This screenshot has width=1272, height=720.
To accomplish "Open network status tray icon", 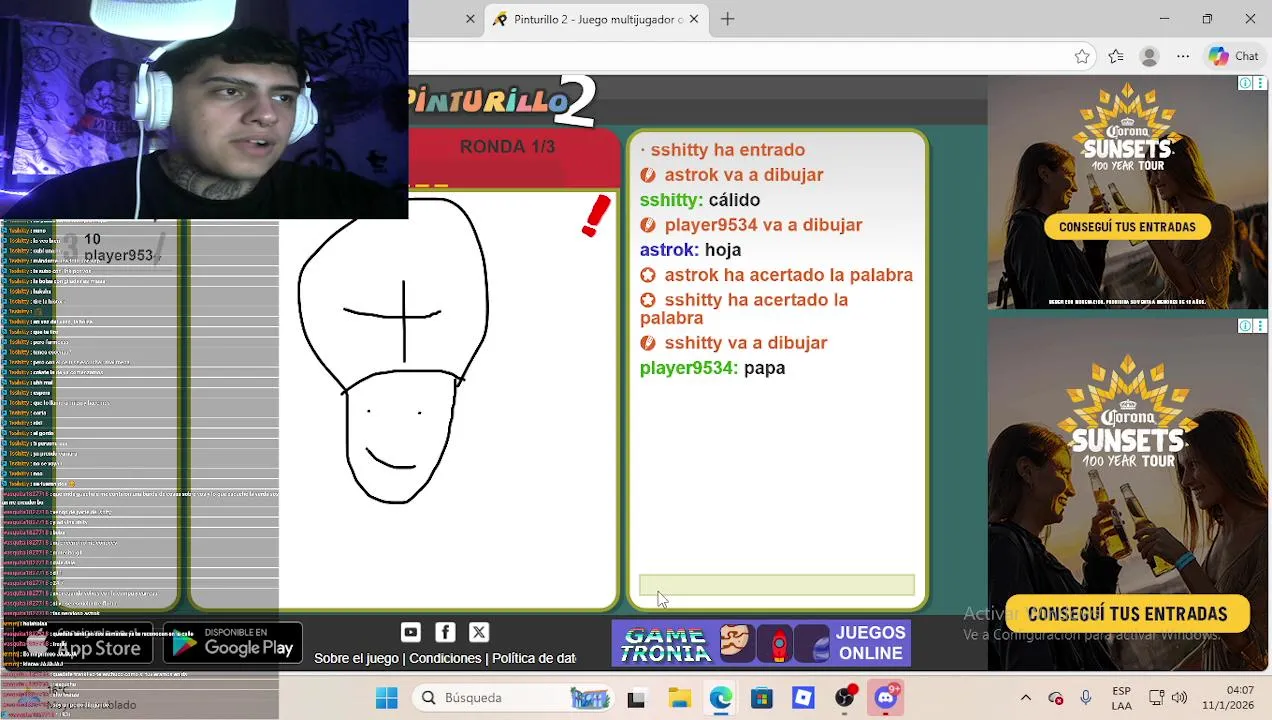I will 1157,698.
